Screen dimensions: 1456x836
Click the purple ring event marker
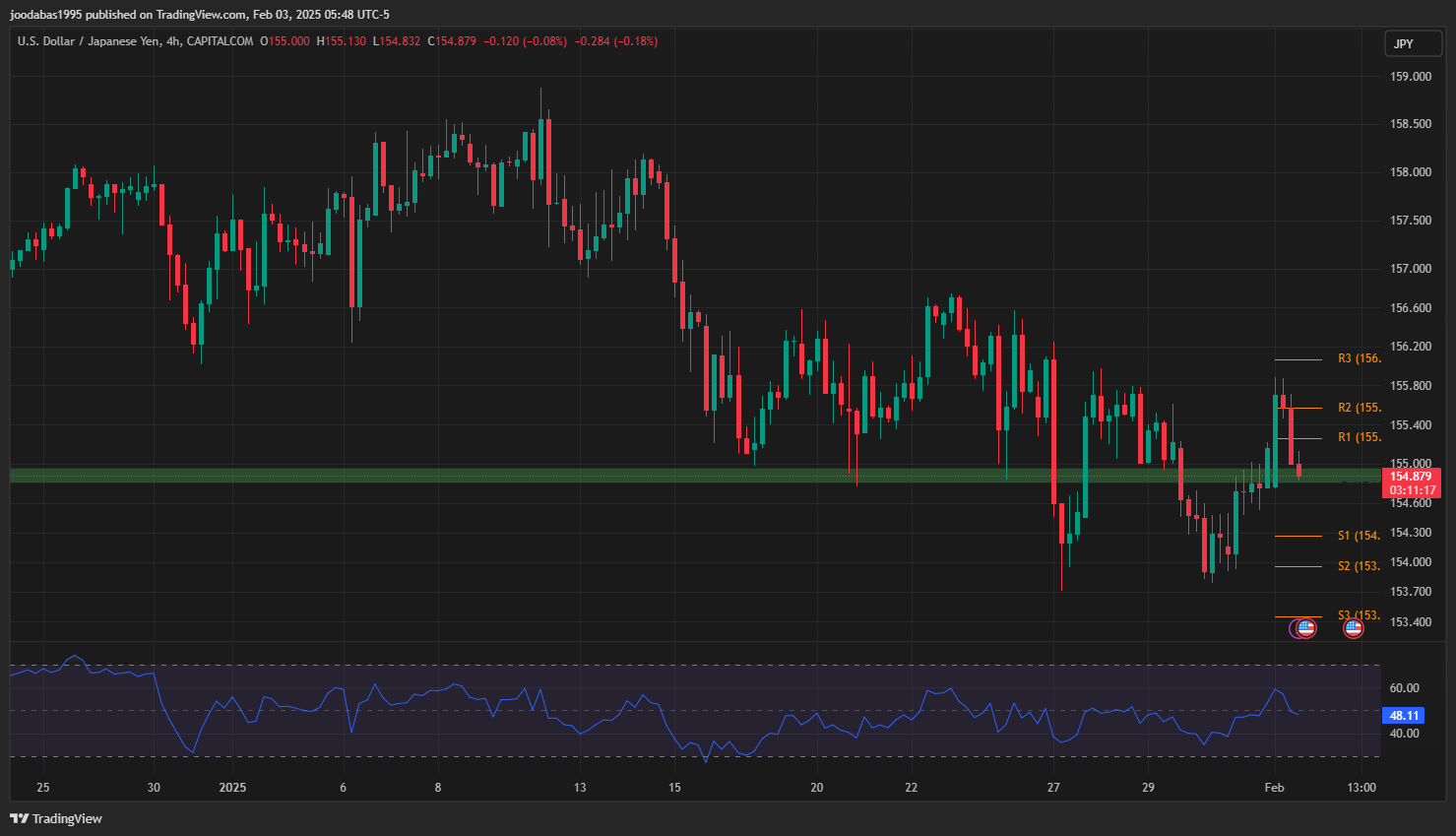coord(1295,627)
